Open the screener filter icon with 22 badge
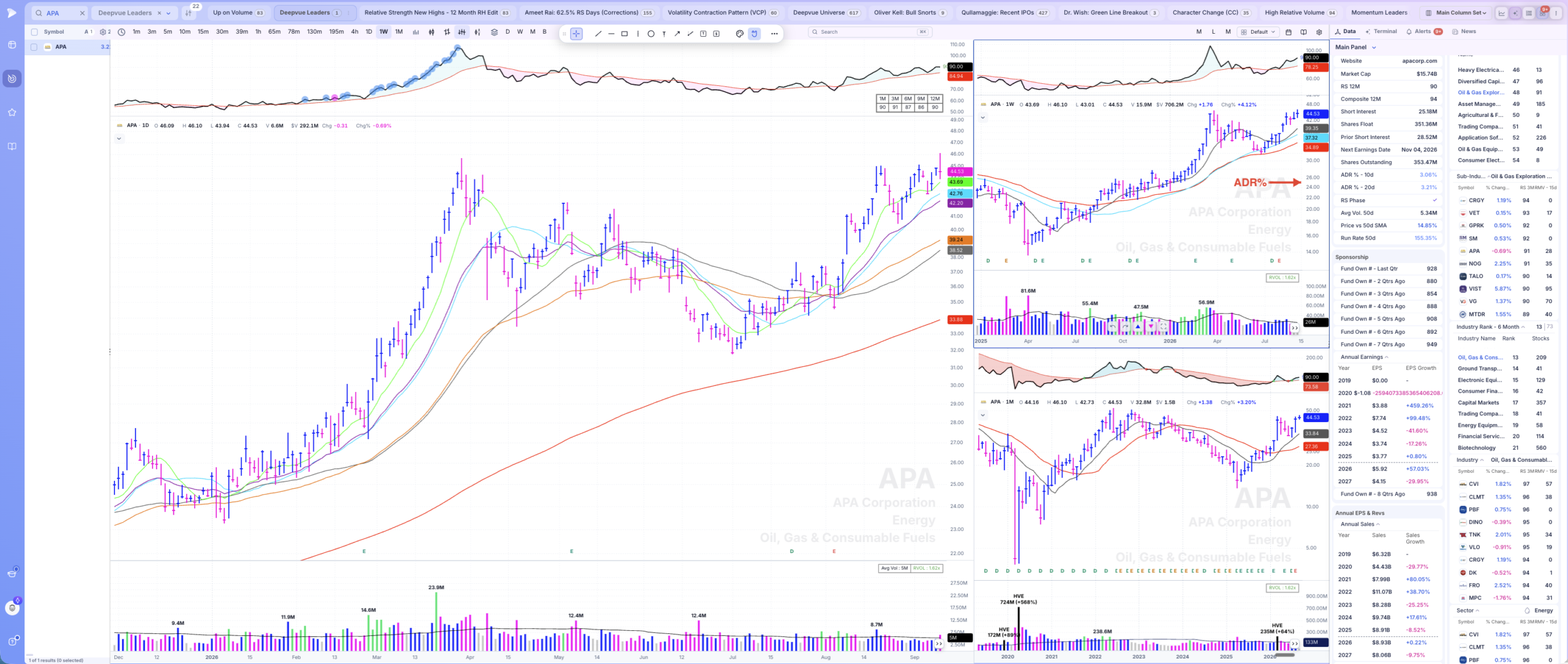 (189, 13)
